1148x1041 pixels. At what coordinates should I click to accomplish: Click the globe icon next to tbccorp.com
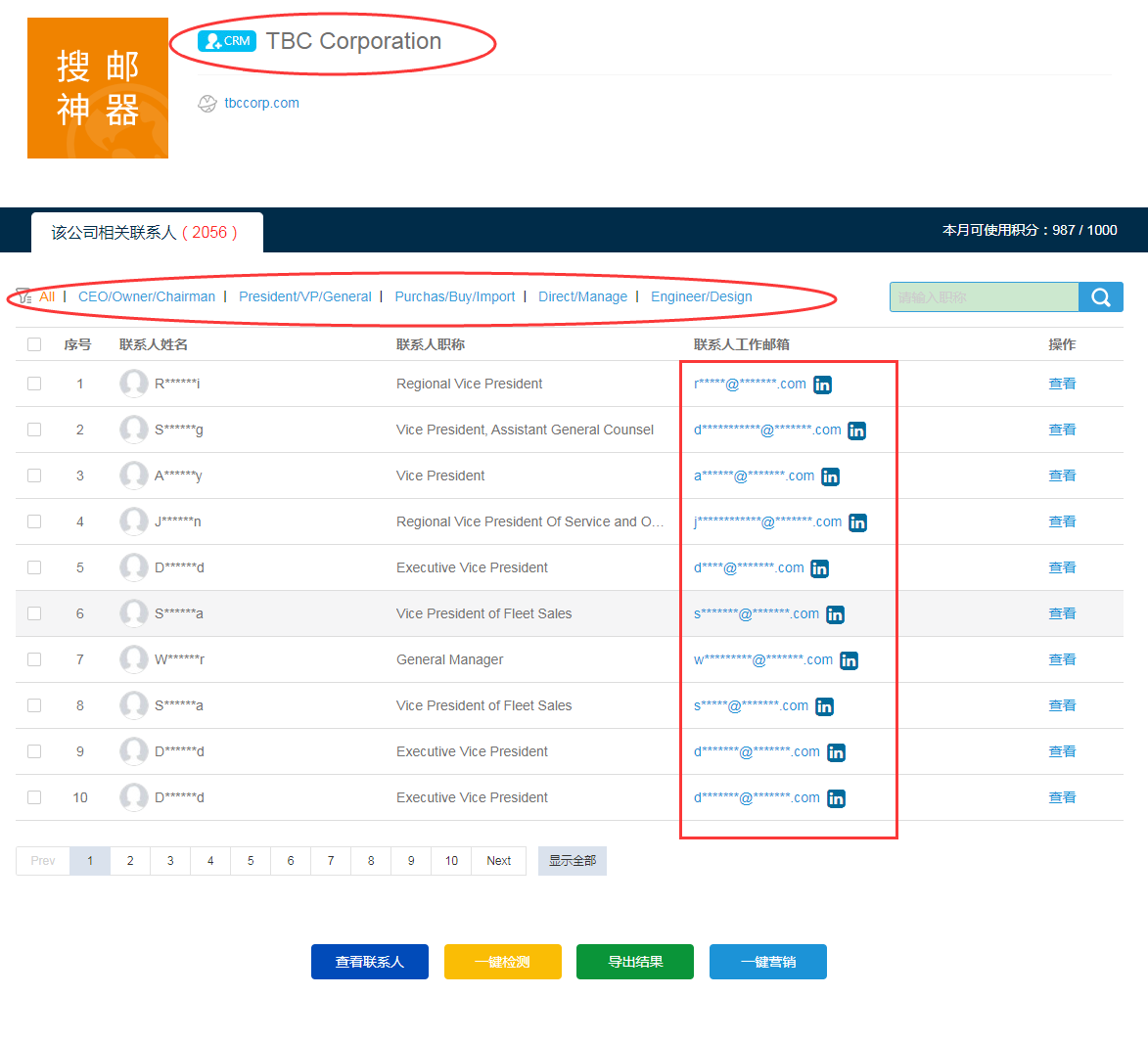pyautogui.click(x=207, y=104)
